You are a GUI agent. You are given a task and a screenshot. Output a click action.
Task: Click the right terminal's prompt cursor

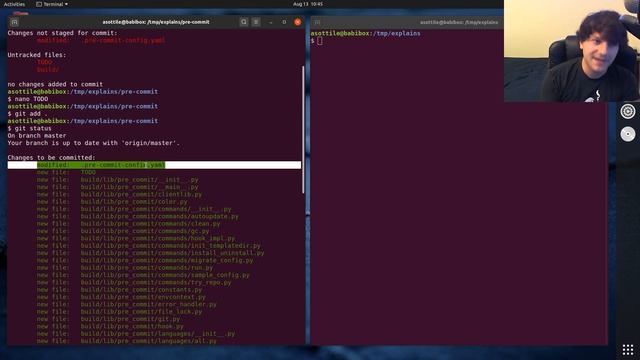pyautogui.click(x=320, y=40)
